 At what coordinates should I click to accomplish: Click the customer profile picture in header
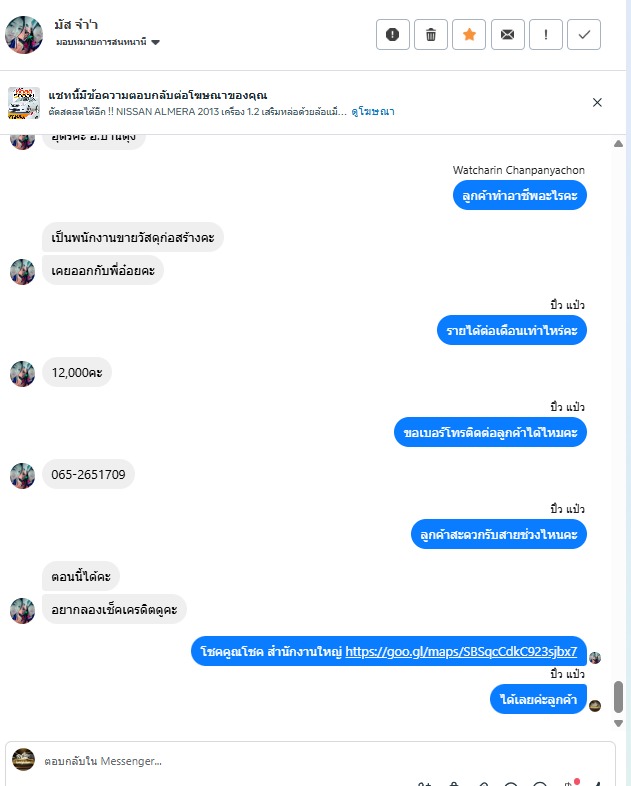pyautogui.click(x=24, y=35)
